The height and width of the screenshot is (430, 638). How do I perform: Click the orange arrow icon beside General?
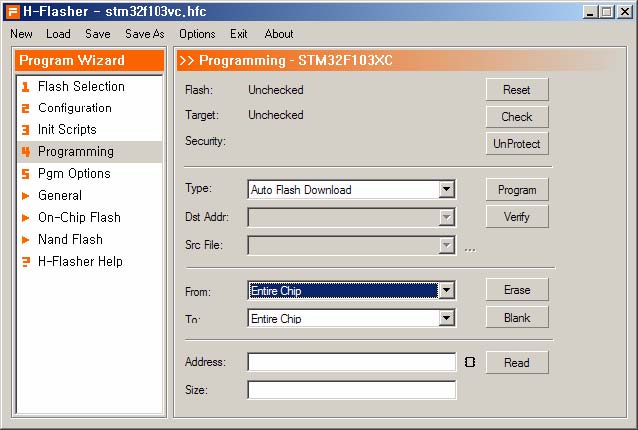coord(25,196)
